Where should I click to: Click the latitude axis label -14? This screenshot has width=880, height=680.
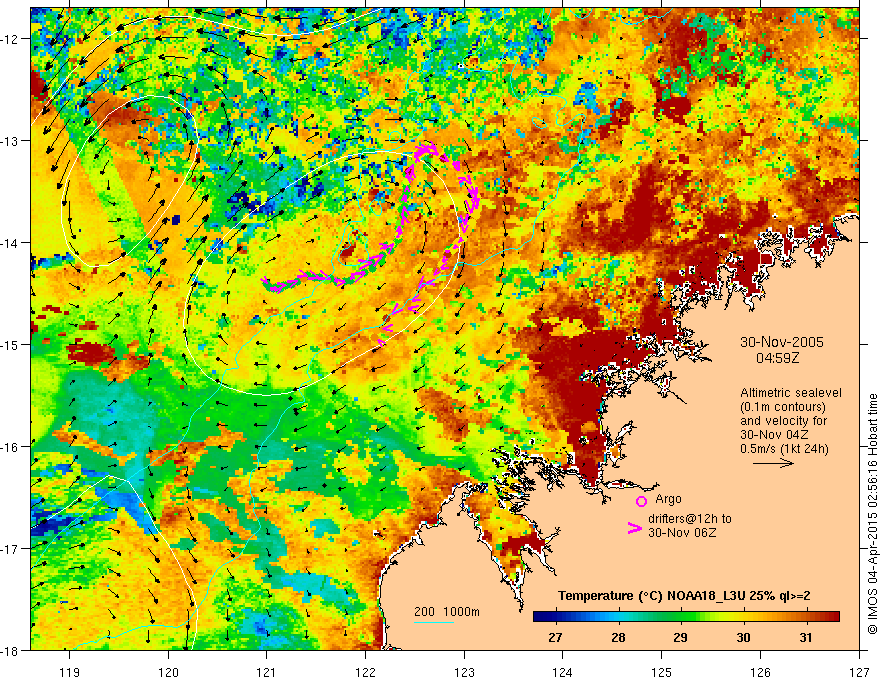[x=12, y=243]
